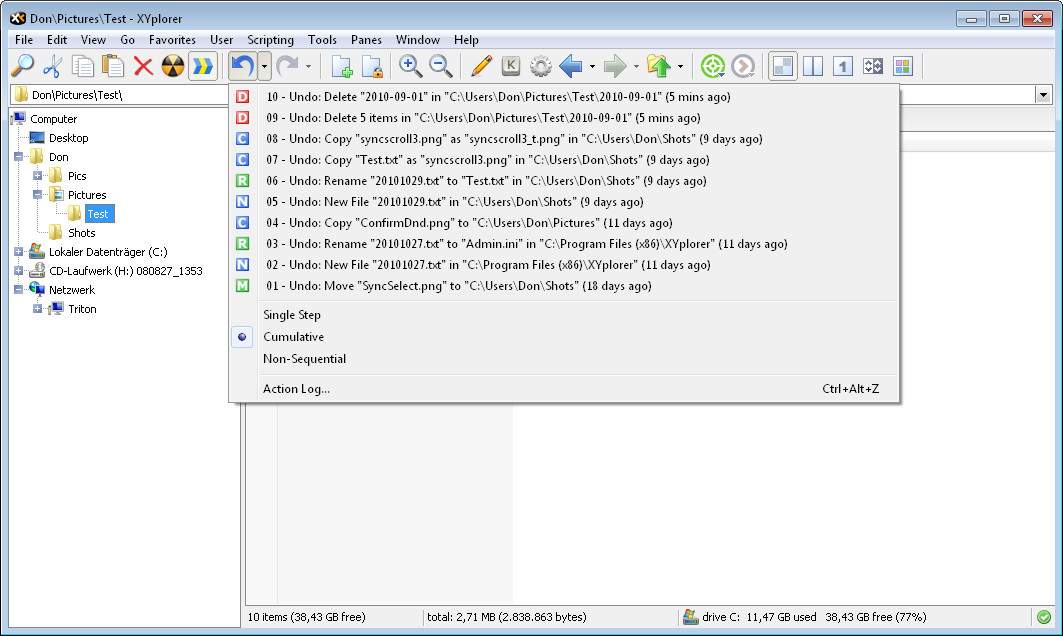Select the Test folder in tree
Screen dimensions: 1063x636
[x=99, y=214]
